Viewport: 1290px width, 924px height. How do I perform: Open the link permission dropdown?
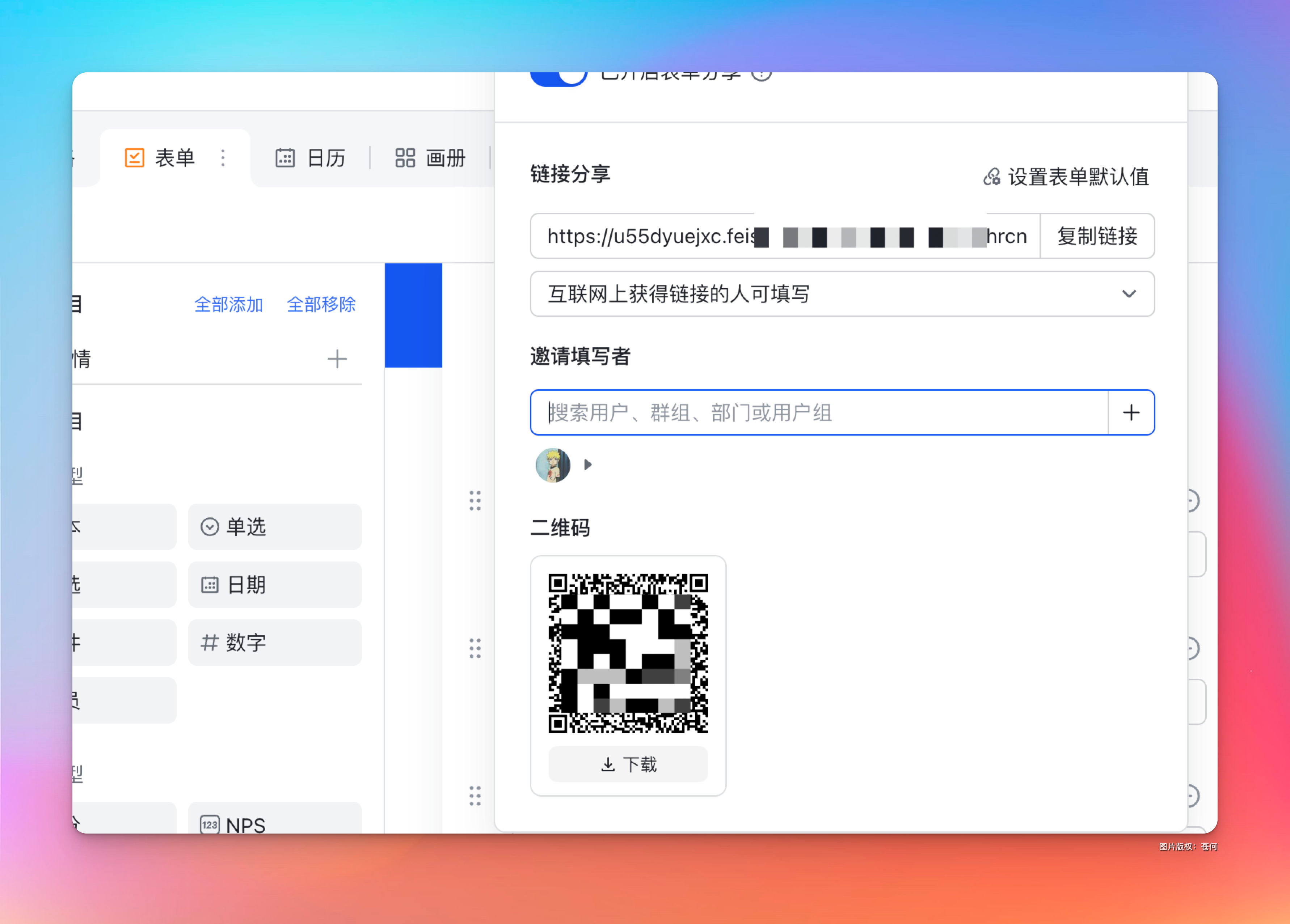point(842,294)
